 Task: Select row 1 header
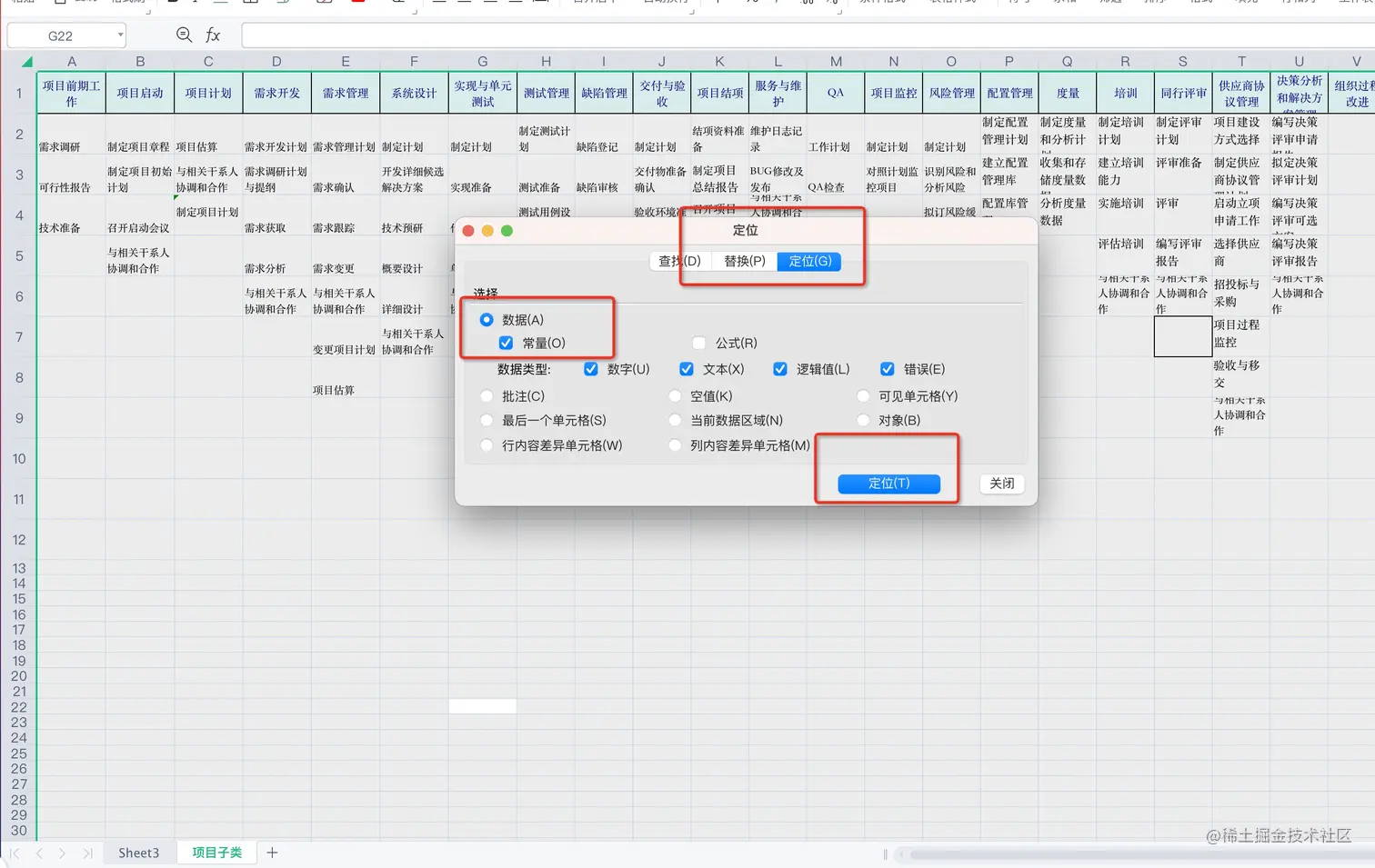pos(18,93)
